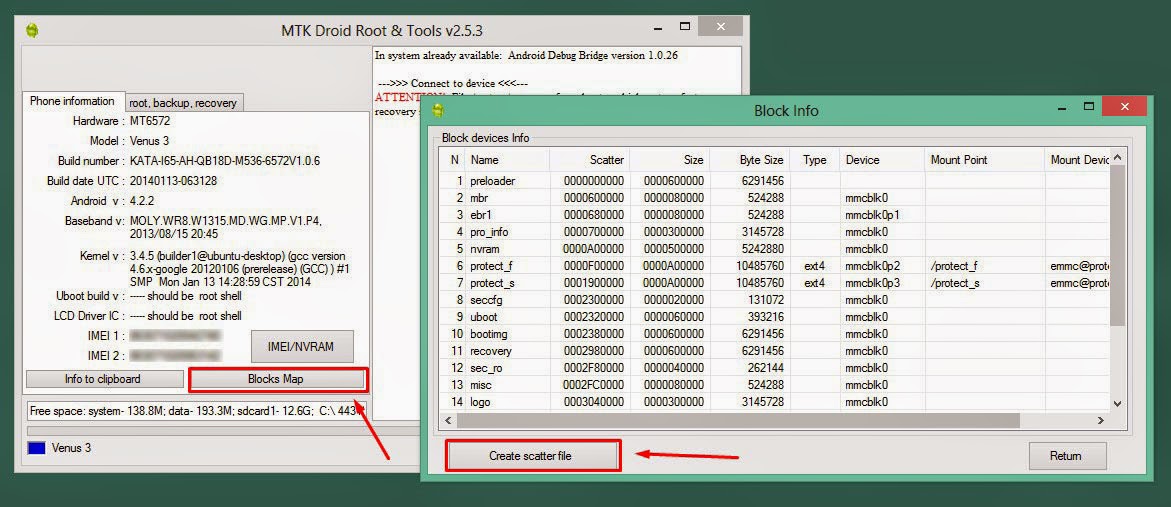Click the mmcblk0p1 device cell
1171x507 pixels.
[883, 215]
